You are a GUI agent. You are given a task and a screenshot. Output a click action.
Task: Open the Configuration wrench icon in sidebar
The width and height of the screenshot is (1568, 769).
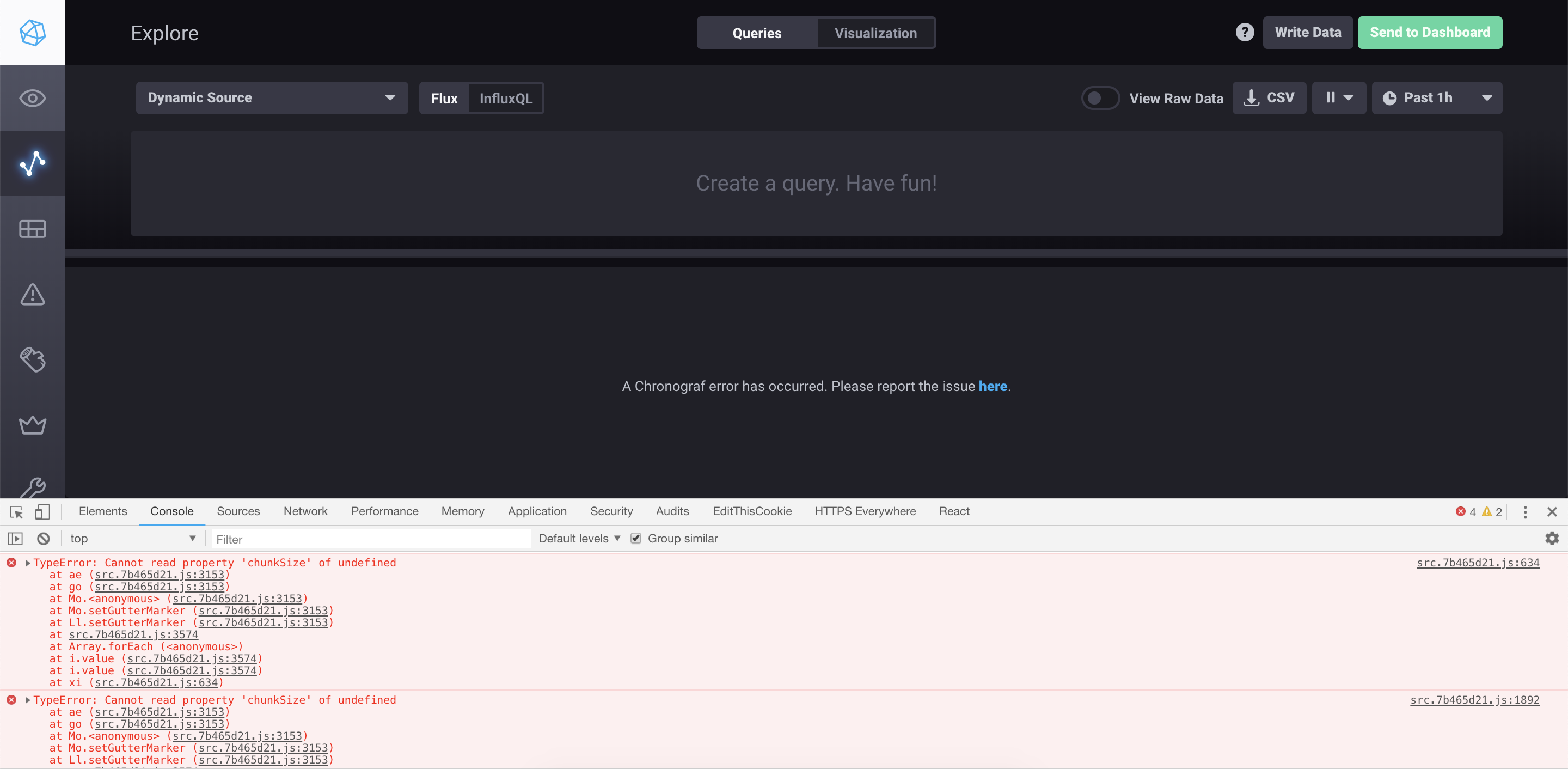32,487
